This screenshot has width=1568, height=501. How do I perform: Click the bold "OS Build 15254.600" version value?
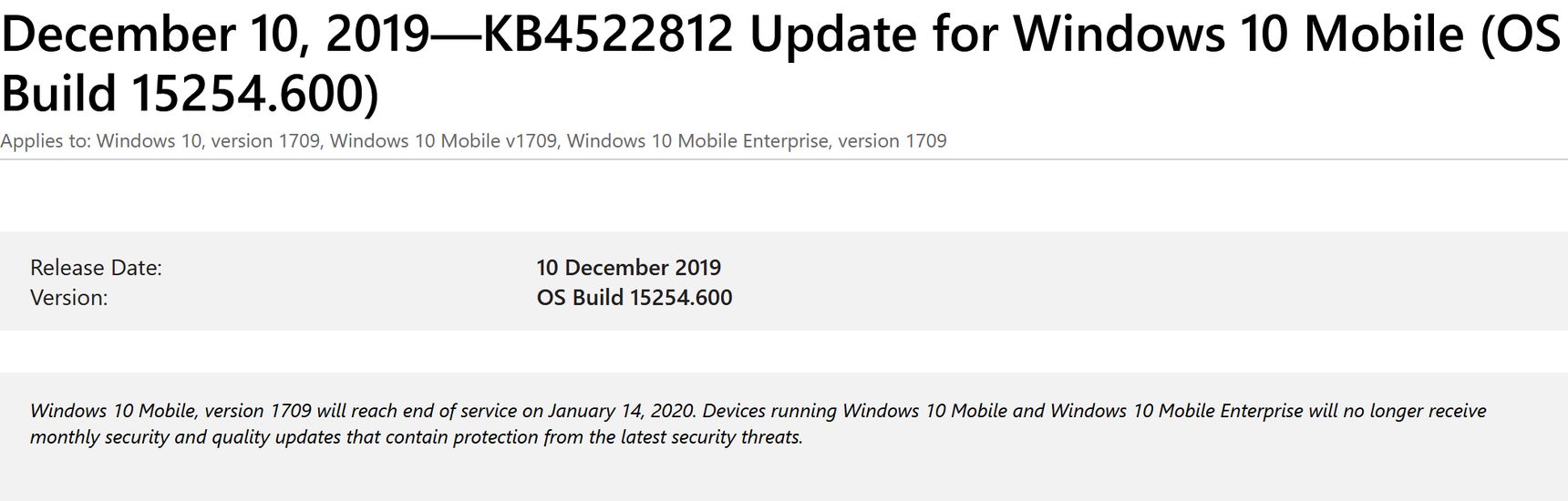634,298
